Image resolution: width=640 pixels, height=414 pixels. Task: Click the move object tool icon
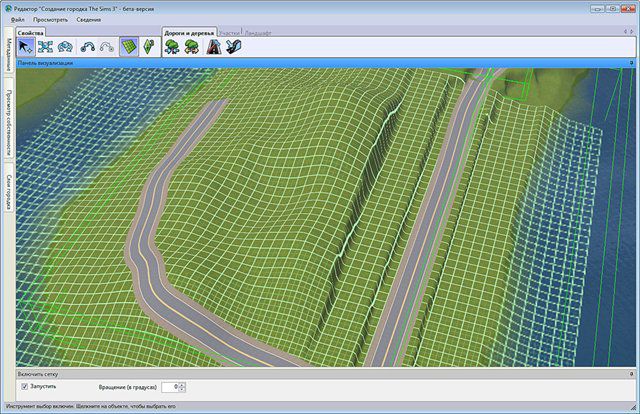pos(45,46)
